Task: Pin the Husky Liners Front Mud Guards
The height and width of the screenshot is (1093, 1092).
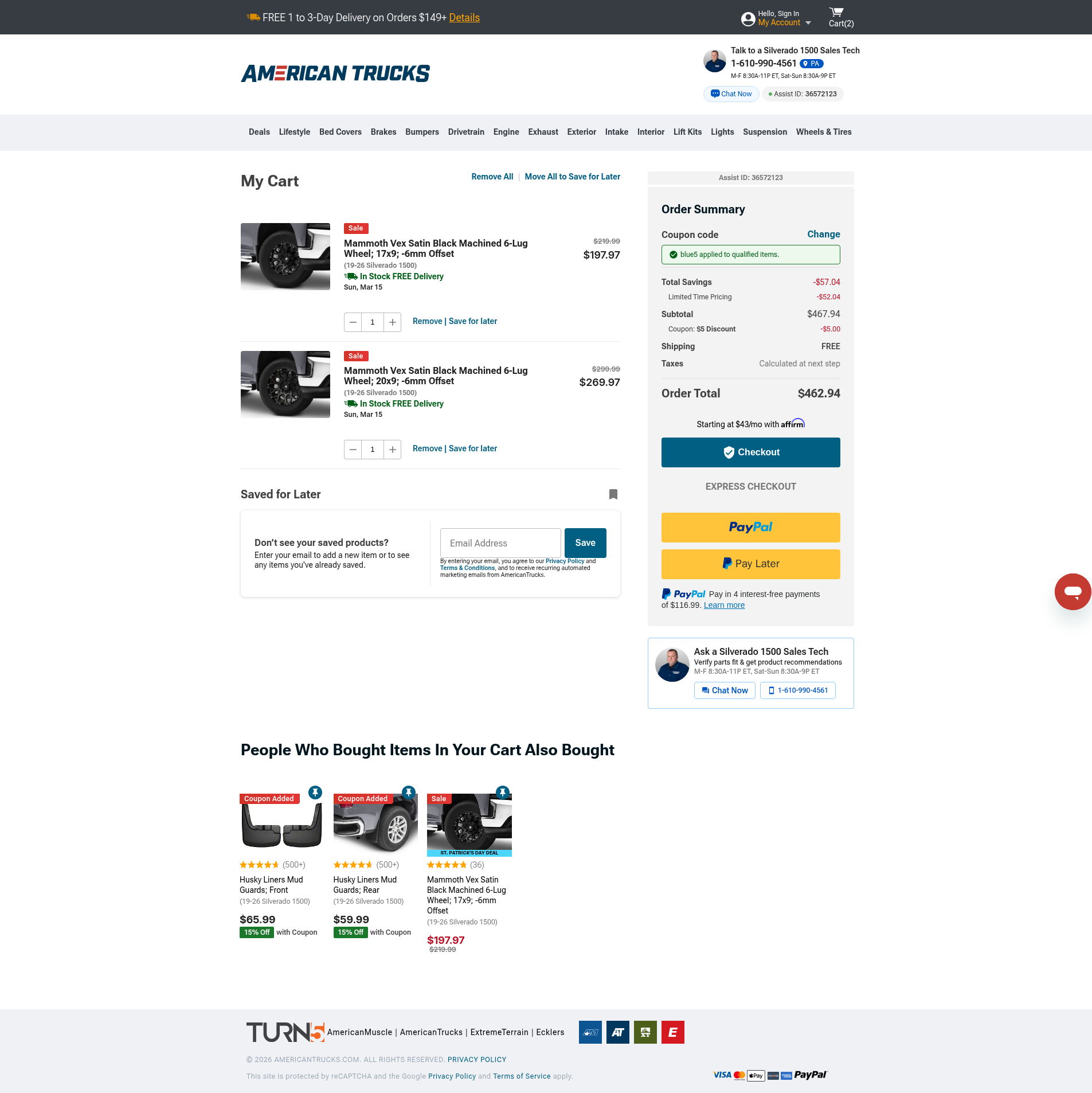Action: (x=315, y=793)
